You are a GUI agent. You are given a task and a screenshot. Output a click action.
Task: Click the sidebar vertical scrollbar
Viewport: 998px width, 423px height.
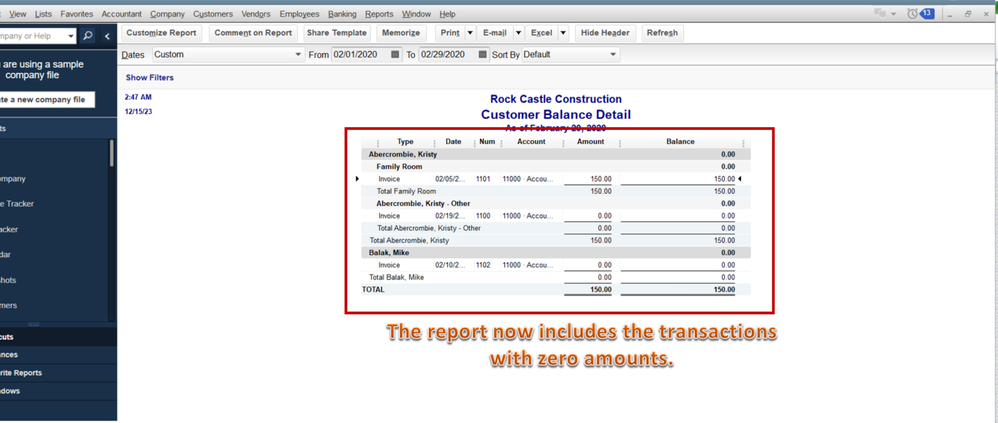(112, 153)
